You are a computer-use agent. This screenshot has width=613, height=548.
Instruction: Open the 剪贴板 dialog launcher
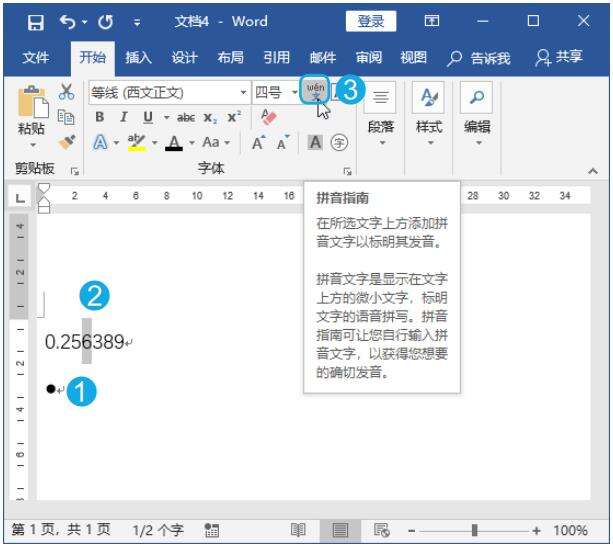pos(75,171)
